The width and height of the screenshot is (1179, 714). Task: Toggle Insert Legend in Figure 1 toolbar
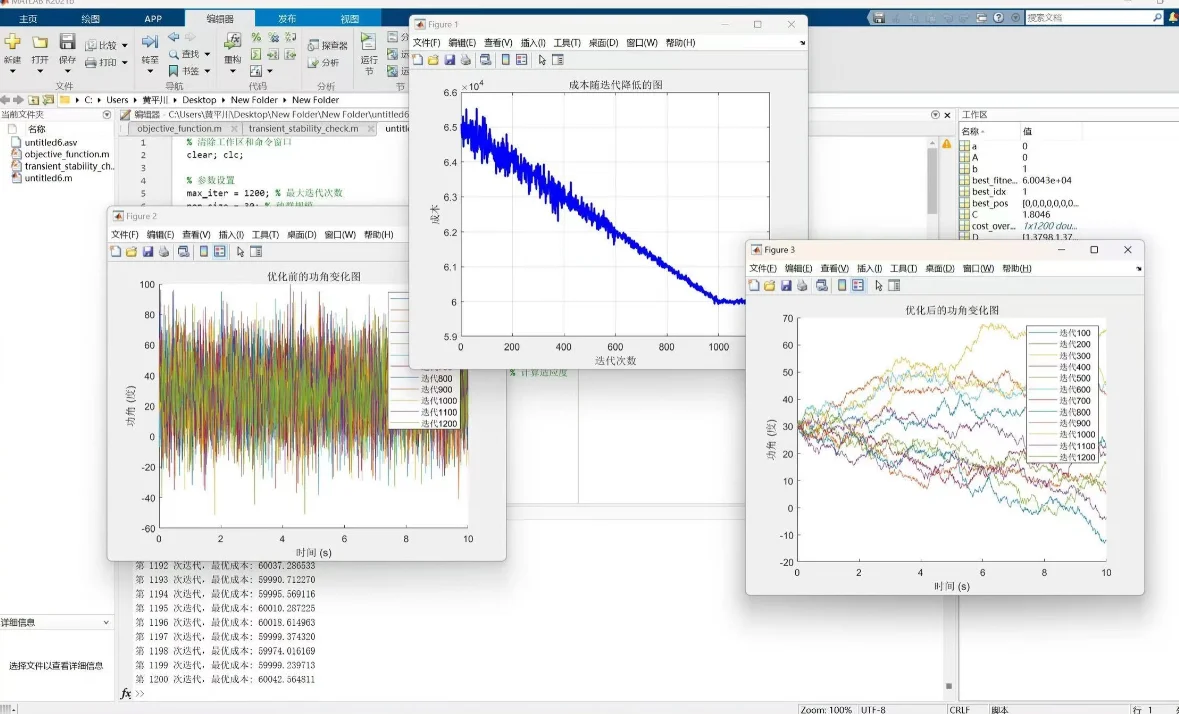(522, 60)
